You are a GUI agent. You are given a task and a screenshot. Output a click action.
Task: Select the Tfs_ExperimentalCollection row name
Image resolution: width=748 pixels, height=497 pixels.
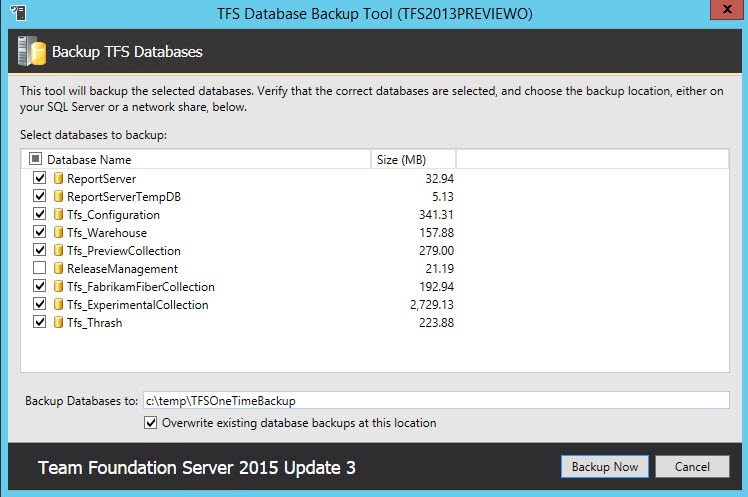137,305
